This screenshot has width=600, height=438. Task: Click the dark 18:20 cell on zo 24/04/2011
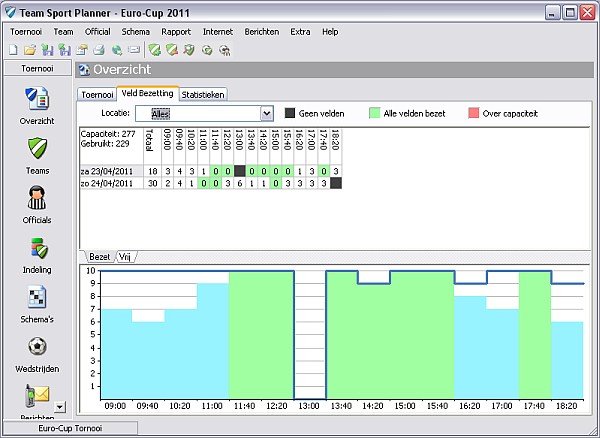pyautogui.click(x=336, y=183)
